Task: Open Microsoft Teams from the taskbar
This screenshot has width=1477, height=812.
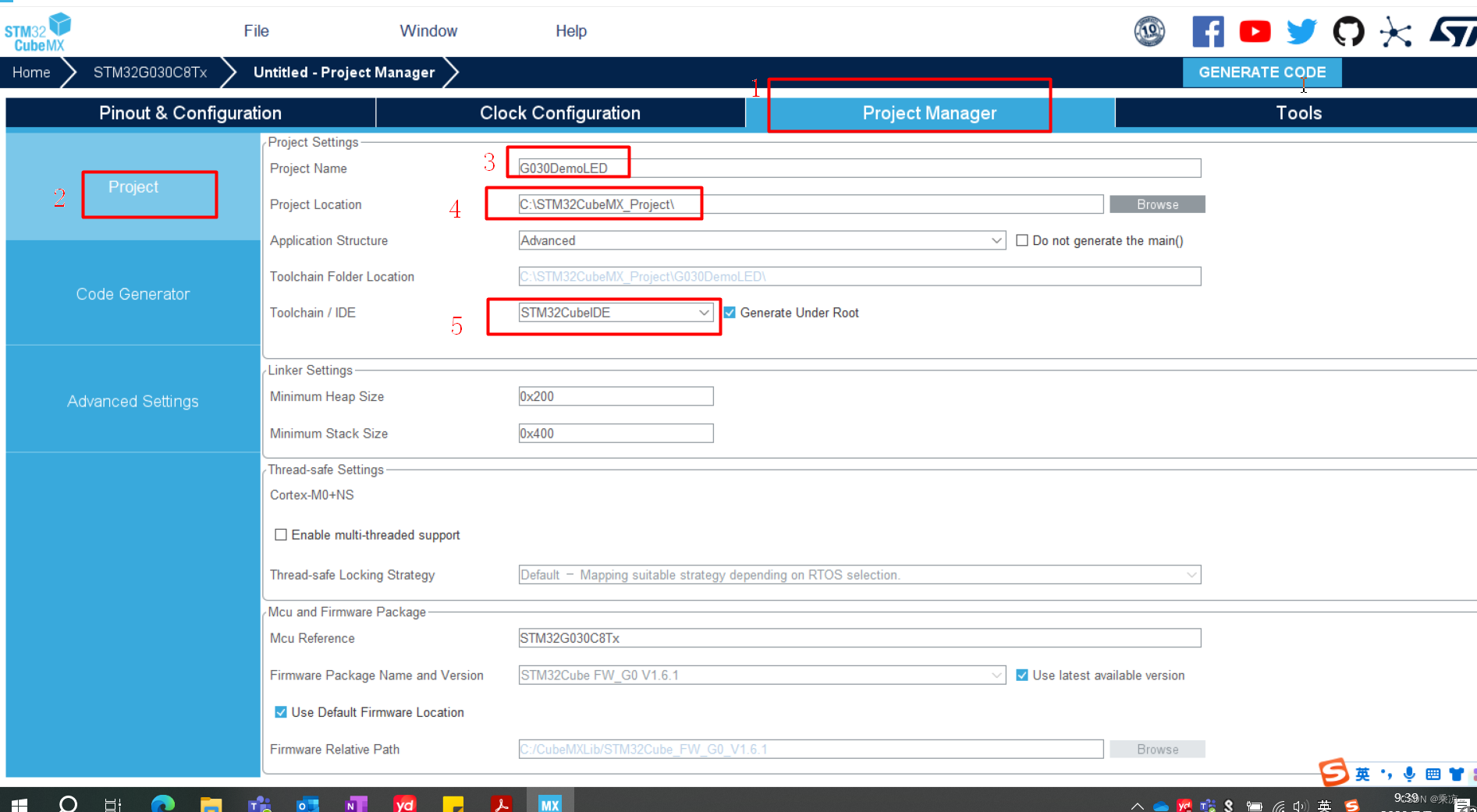Action: coord(259,804)
